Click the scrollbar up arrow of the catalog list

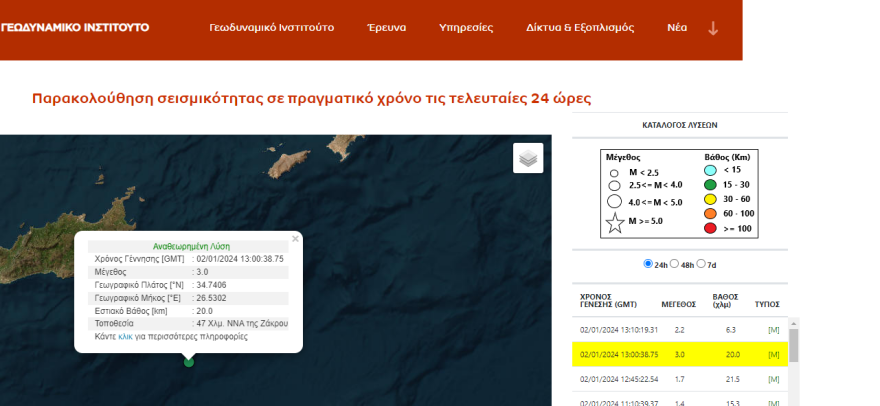click(x=794, y=323)
